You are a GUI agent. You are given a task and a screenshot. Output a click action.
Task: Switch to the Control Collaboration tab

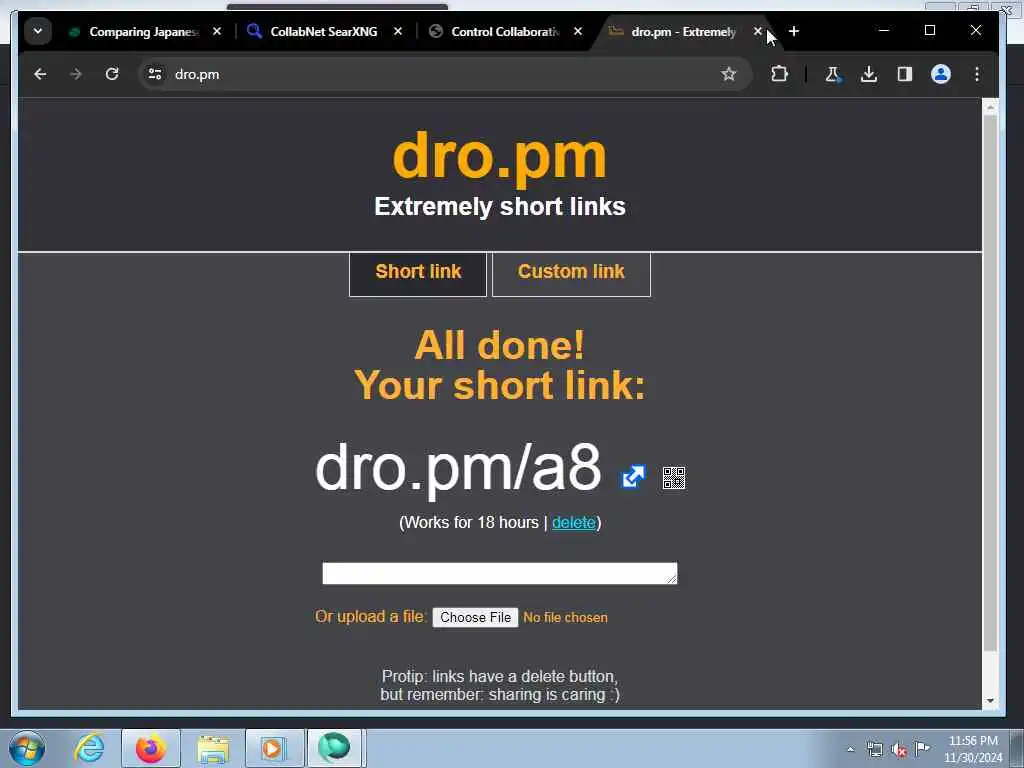coord(504,31)
